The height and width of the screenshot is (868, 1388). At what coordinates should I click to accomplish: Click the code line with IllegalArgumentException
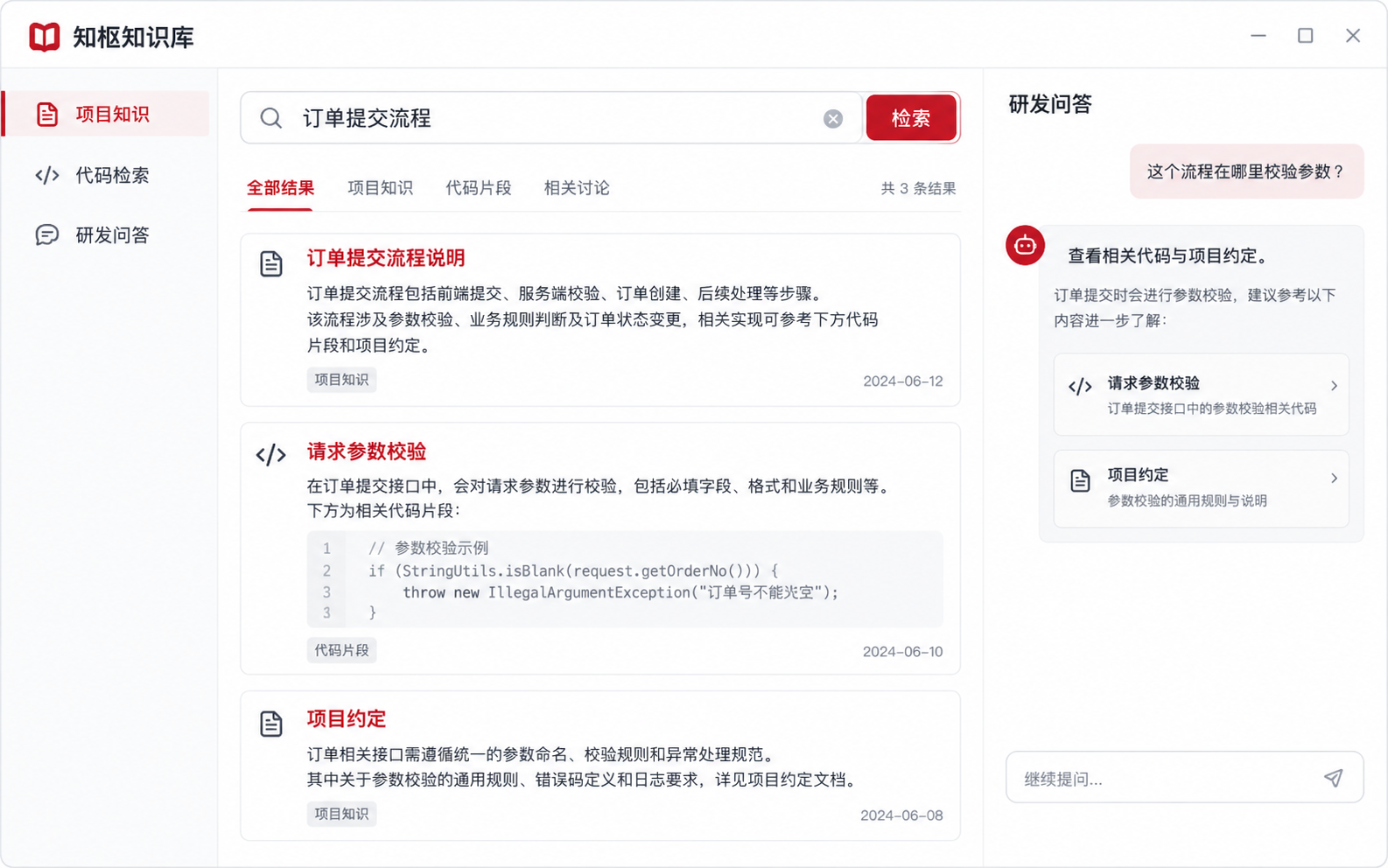[620, 592]
